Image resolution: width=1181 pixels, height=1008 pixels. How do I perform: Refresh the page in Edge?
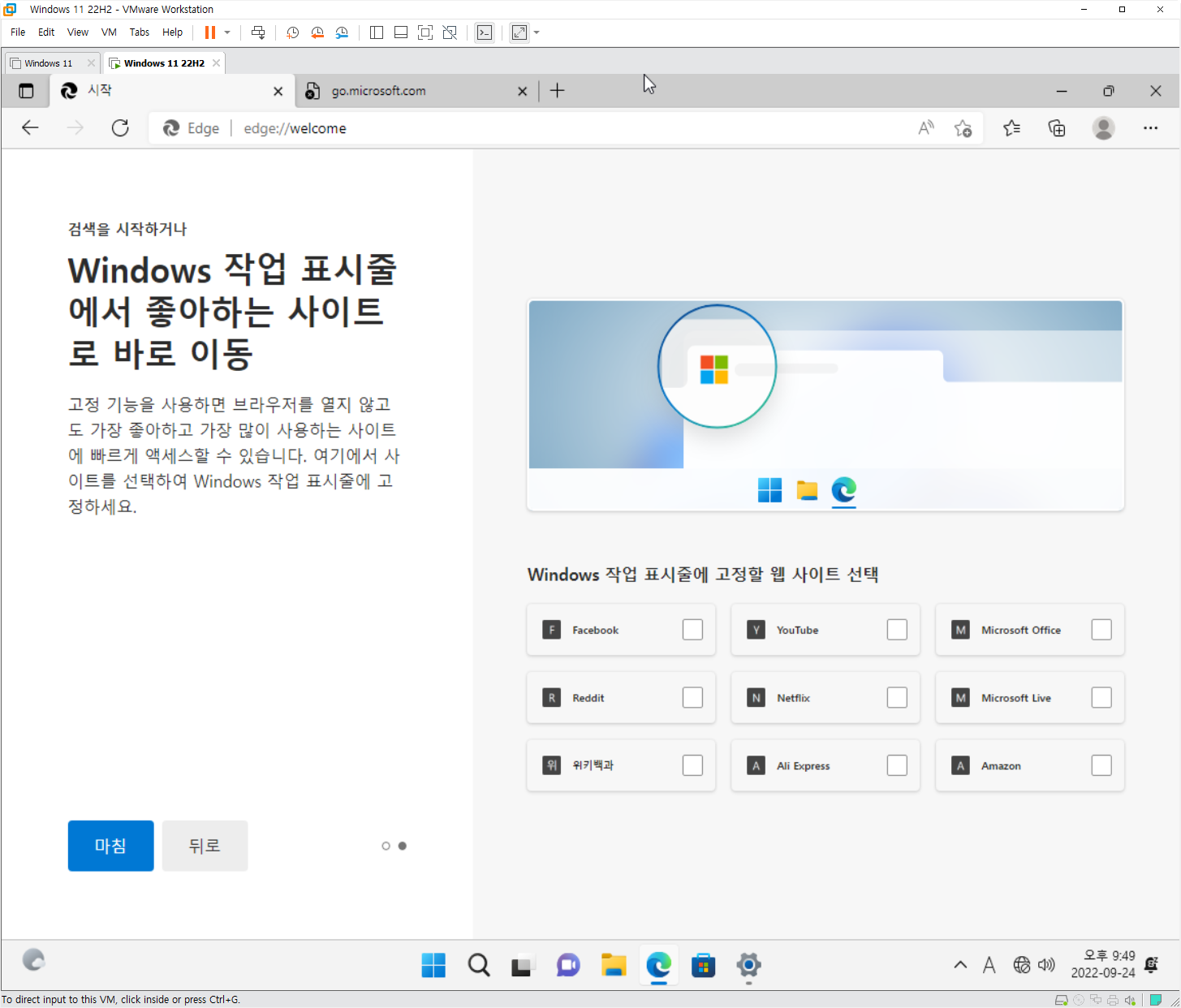tap(120, 128)
